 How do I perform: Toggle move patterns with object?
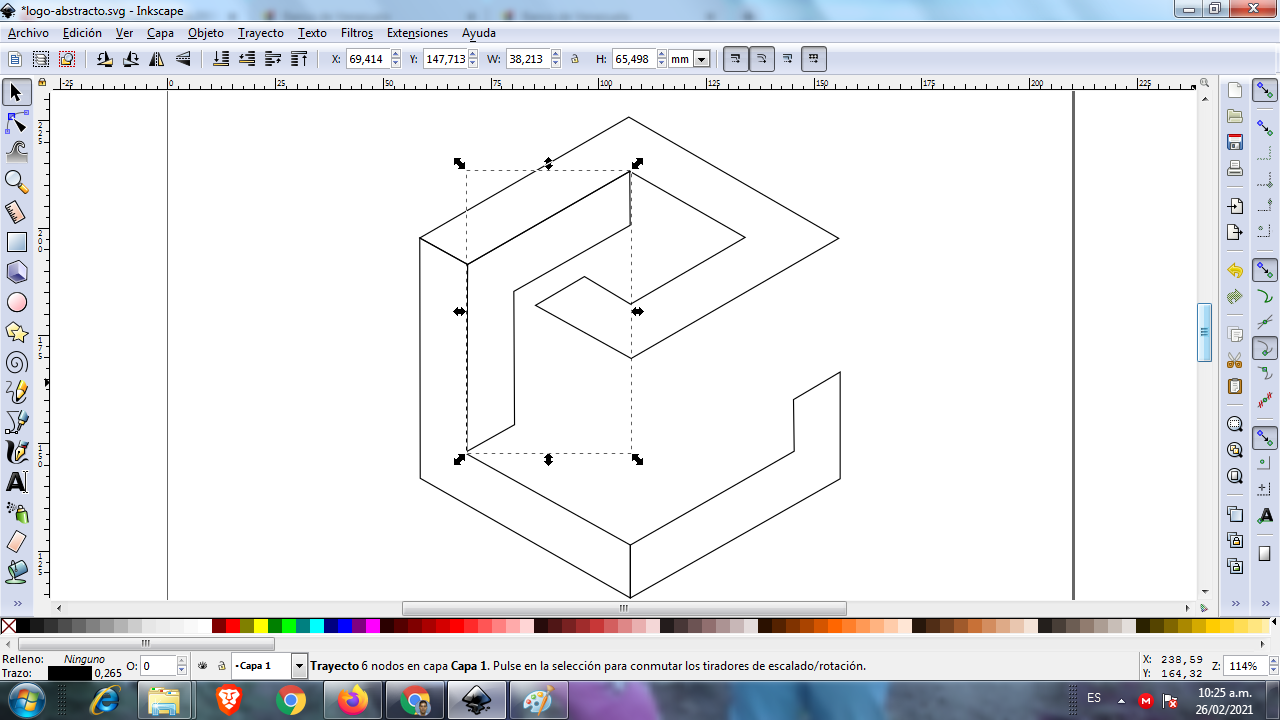(x=814, y=59)
